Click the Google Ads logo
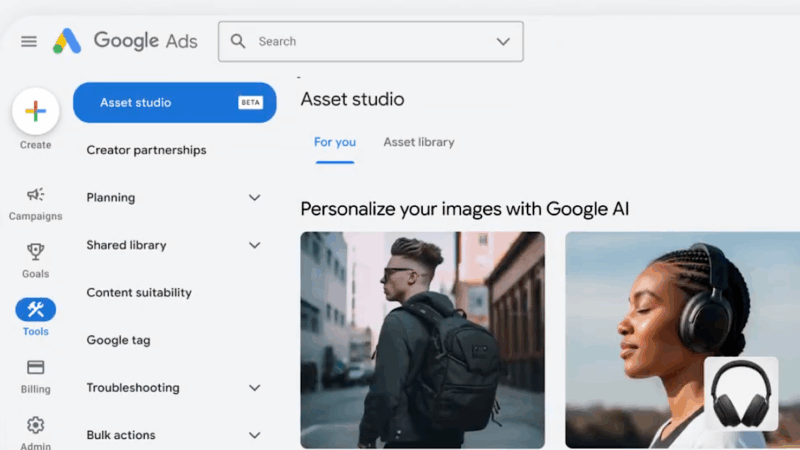The image size is (800, 450). (x=125, y=41)
